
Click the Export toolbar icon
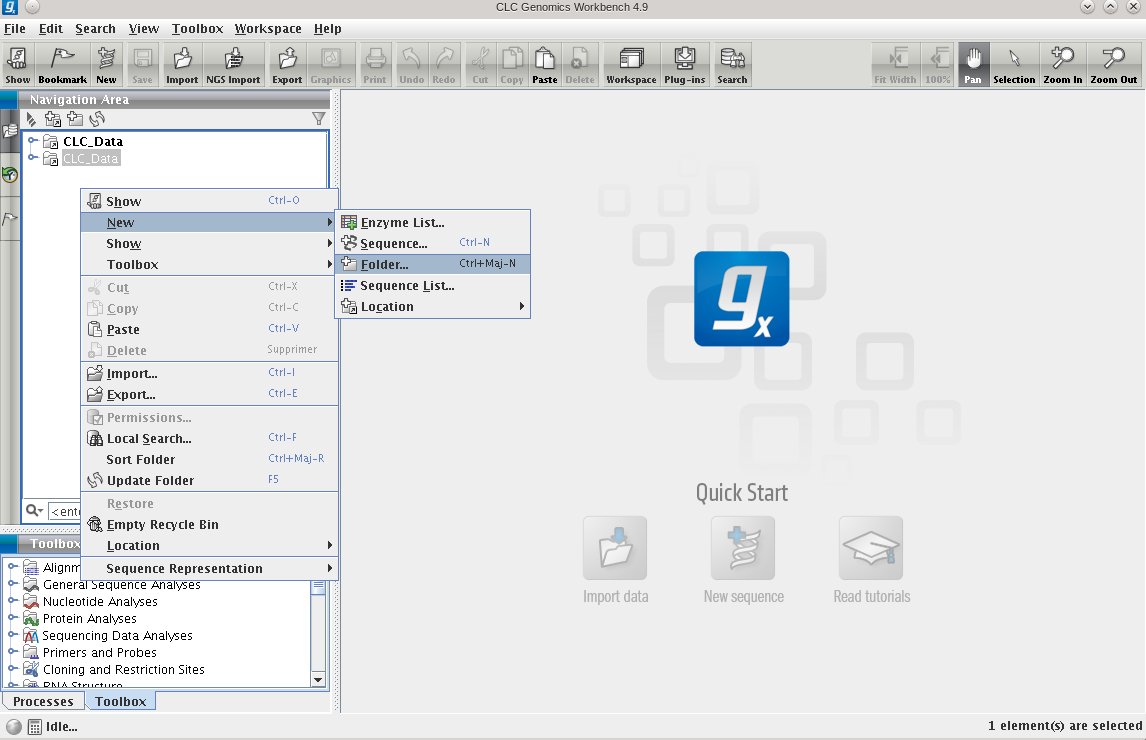tap(287, 65)
